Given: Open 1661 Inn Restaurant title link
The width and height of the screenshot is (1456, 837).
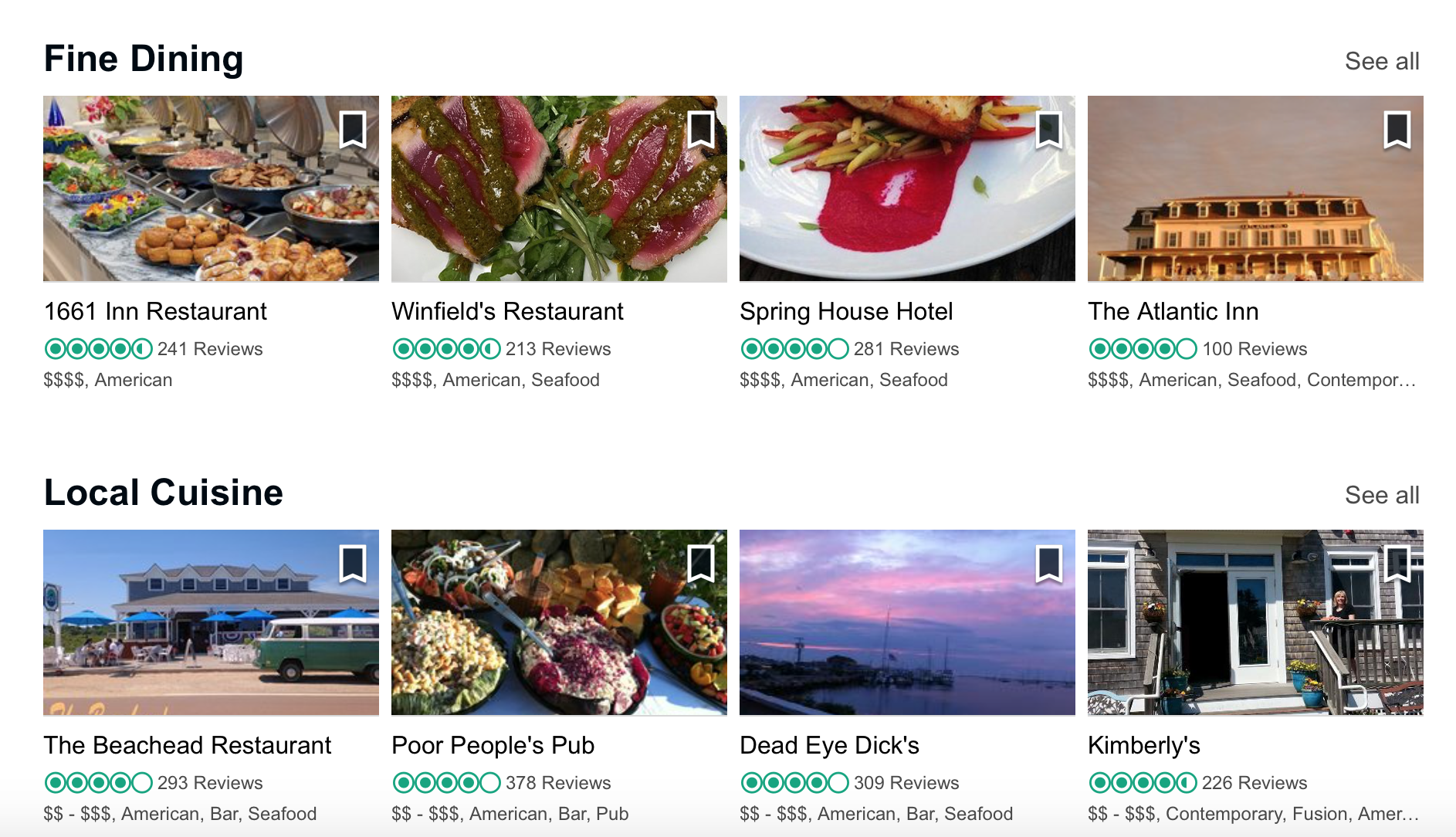Looking at the screenshot, I should point(155,311).
